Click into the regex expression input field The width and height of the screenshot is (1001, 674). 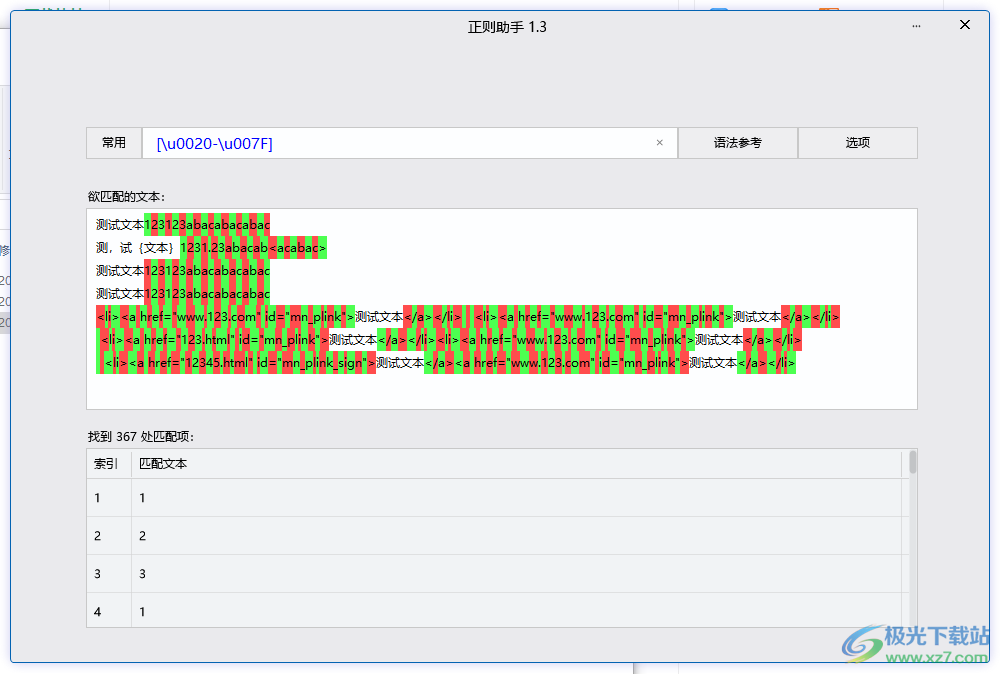pyautogui.click(x=400, y=143)
